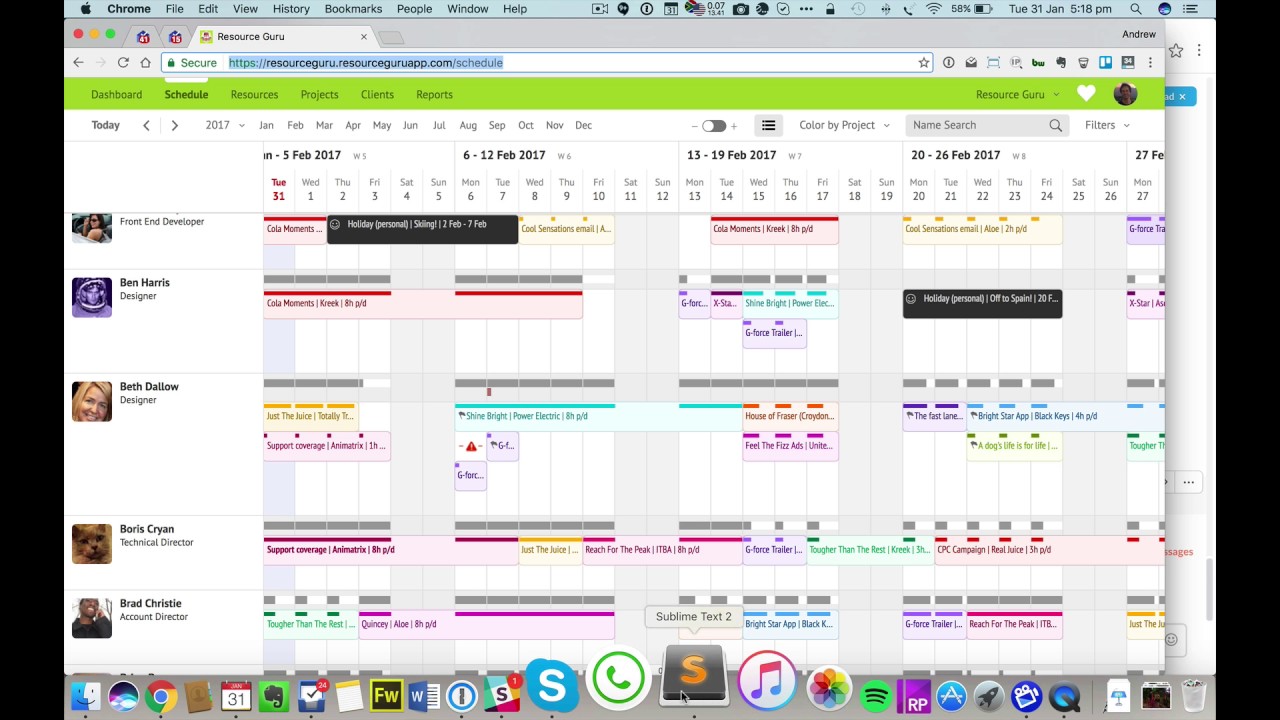Bookmark page with the star icon
The image size is (1280, 720).
pos(923,62)
